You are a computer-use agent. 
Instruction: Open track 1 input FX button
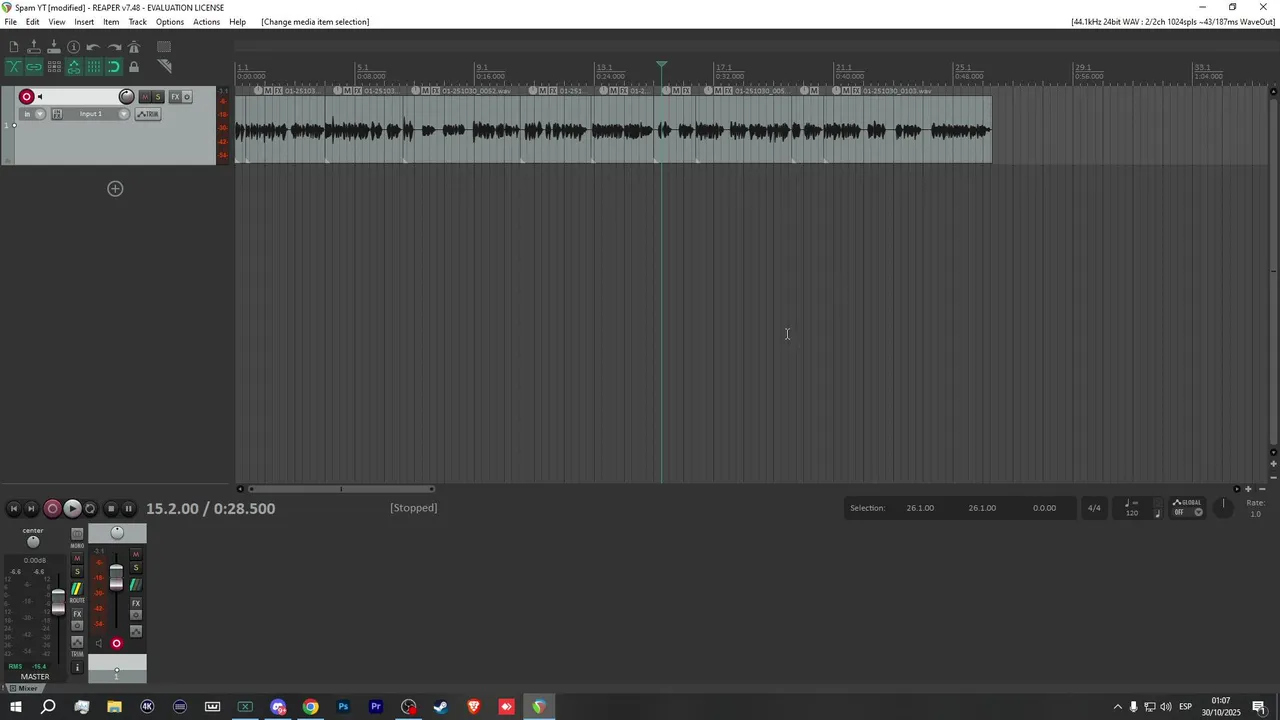click(57, 114)
